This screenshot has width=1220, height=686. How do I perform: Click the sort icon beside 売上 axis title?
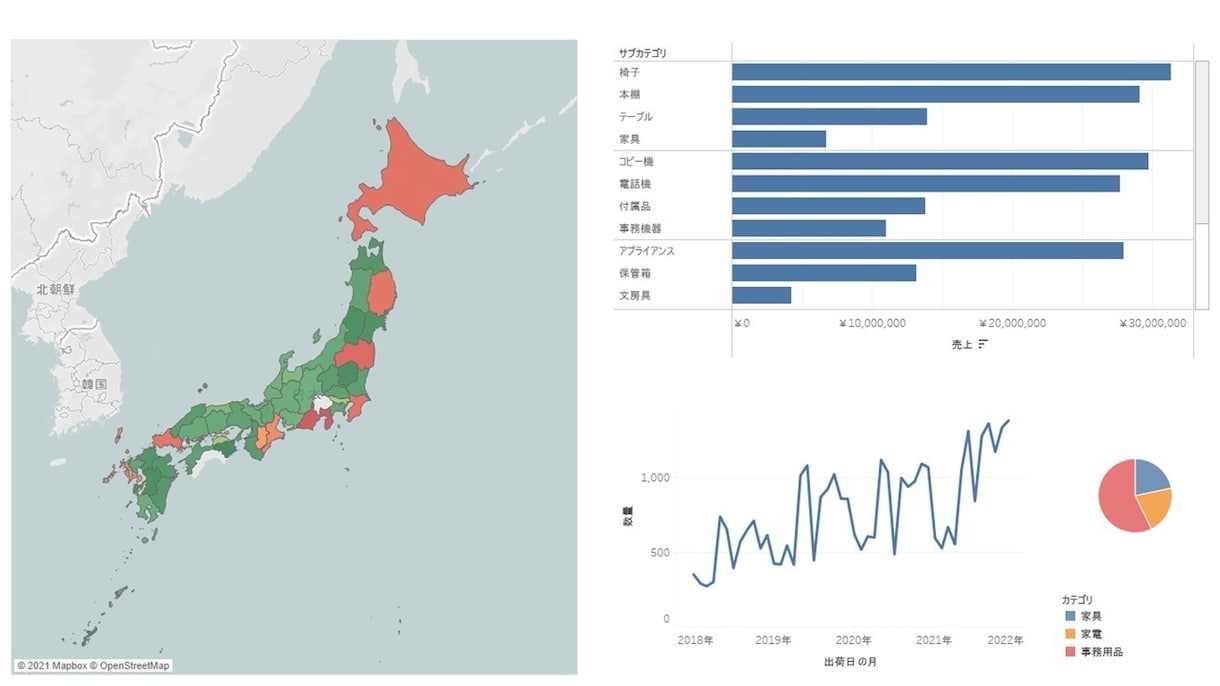pyautogui.click(x=983, y=344)
